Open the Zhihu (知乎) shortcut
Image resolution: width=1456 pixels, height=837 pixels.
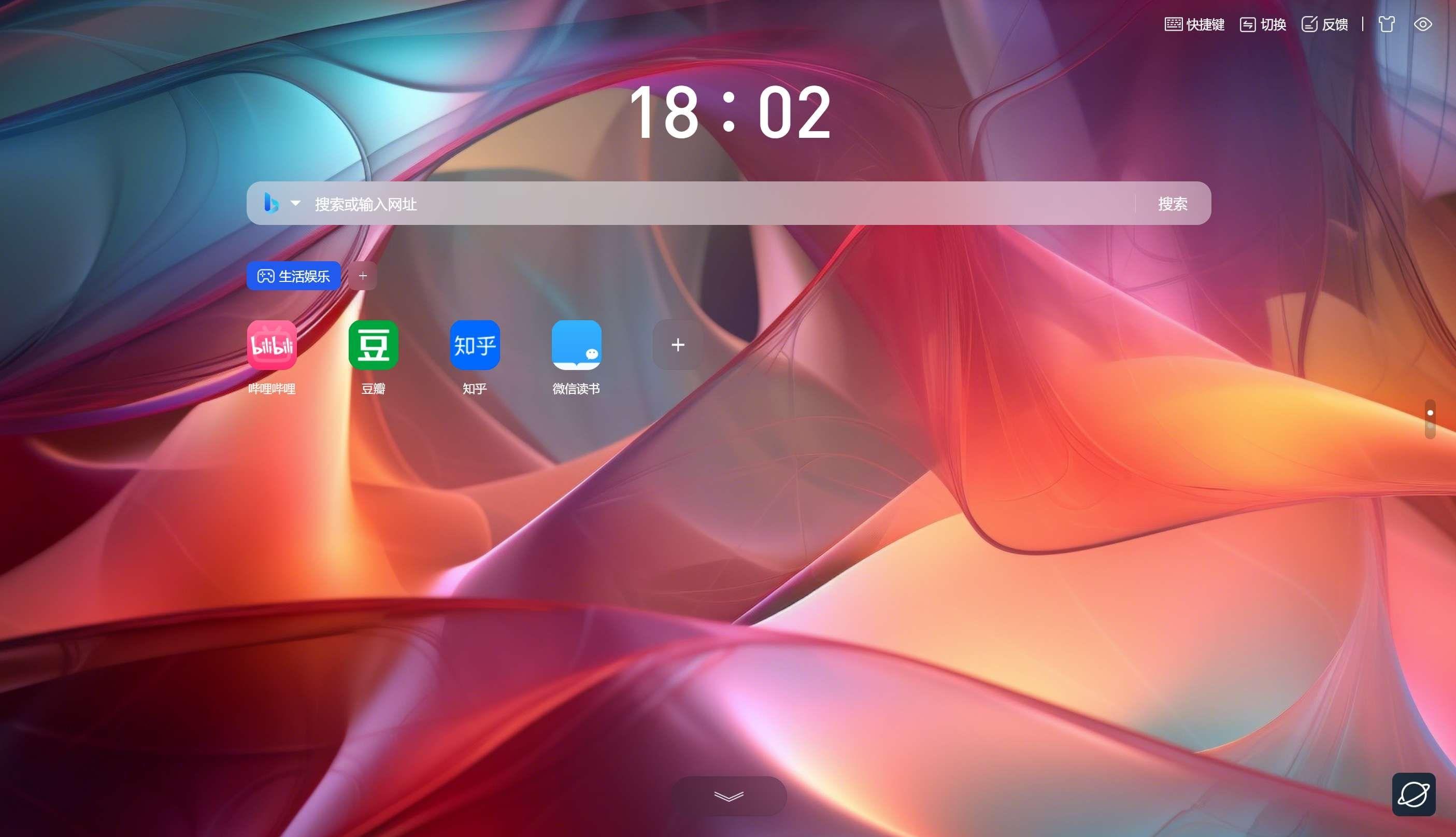475,345
